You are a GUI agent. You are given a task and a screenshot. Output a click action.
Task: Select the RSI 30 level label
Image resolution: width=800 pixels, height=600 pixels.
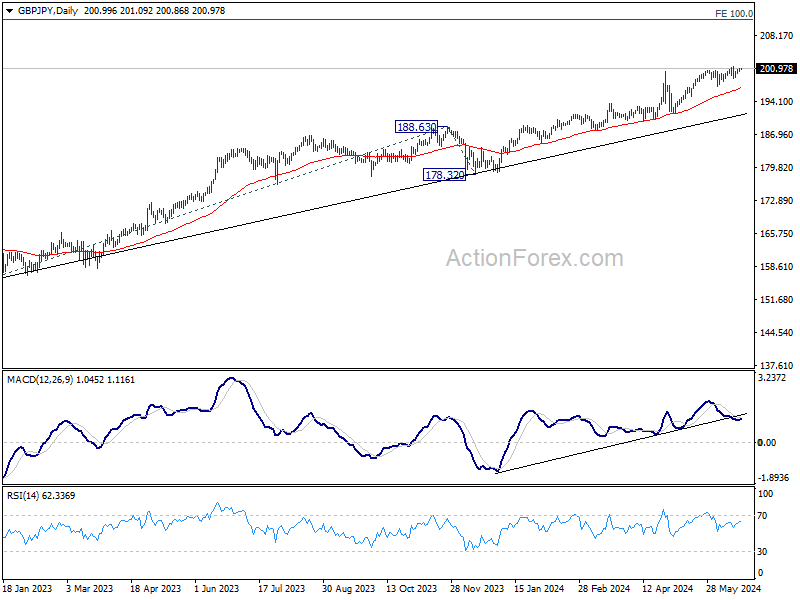762,552
